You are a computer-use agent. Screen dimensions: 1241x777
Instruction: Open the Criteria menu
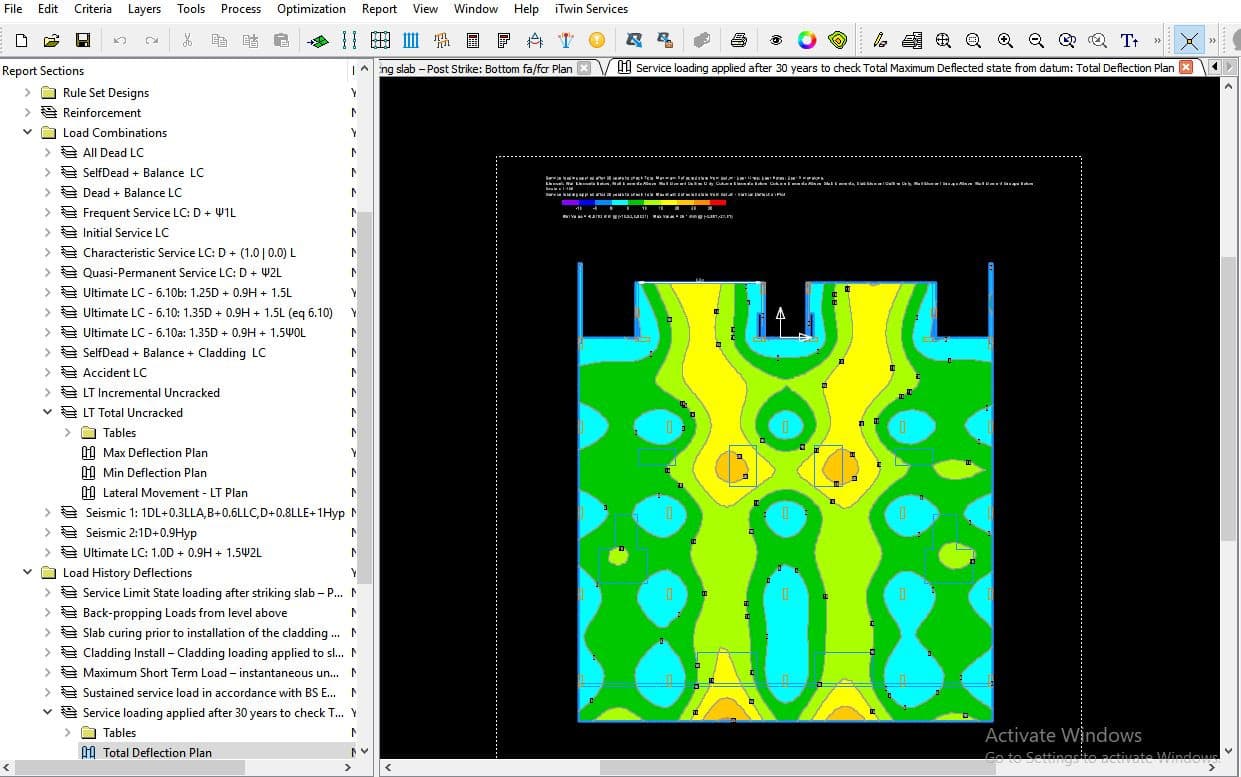(x=93, y=9)
